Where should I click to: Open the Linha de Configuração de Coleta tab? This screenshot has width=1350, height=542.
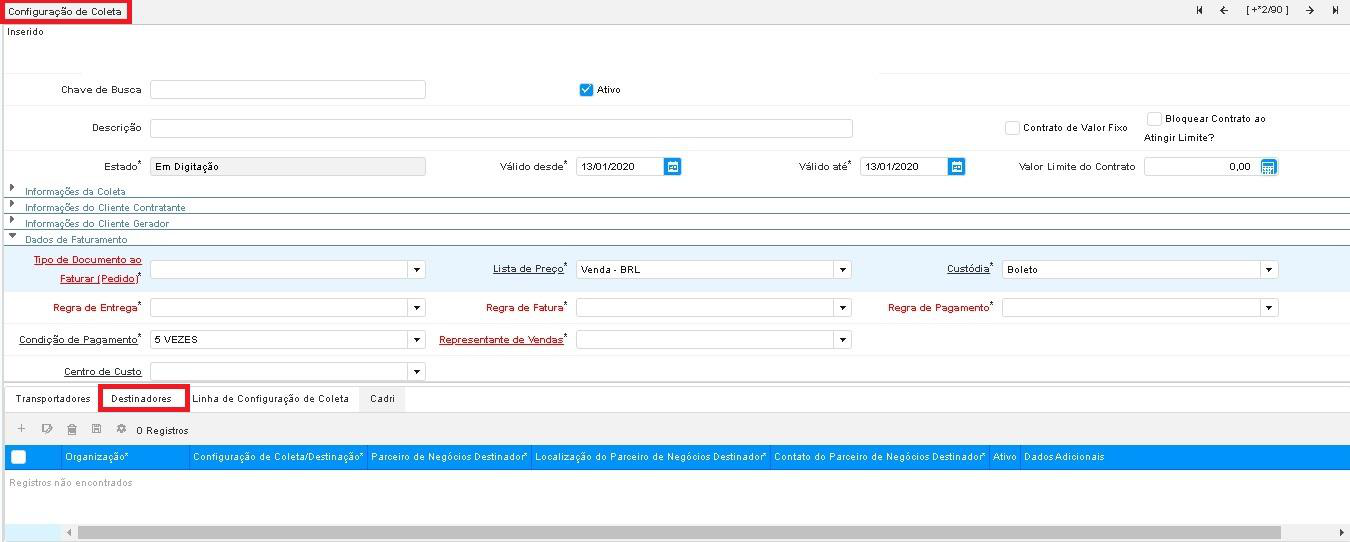click(270, 399)
